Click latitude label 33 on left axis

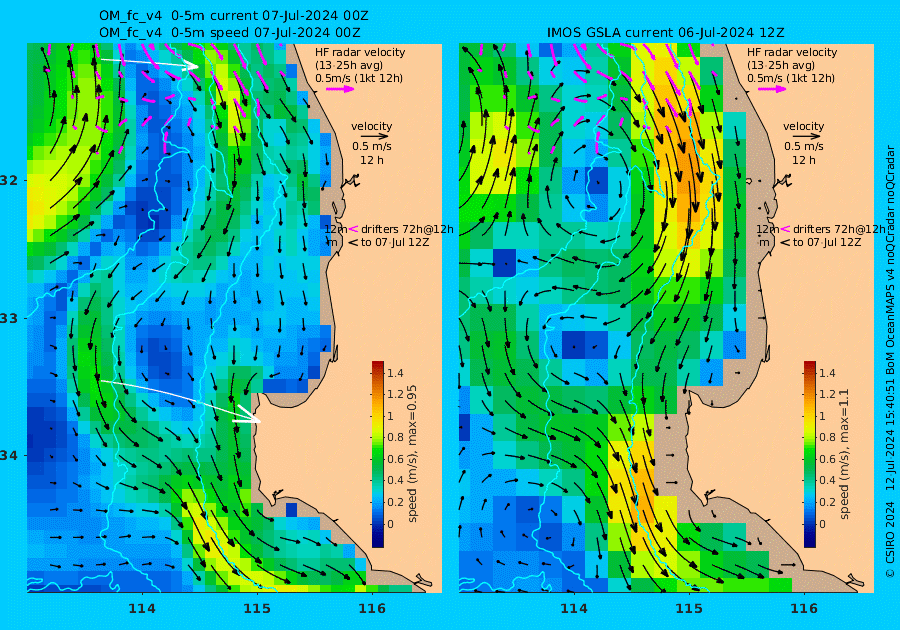tap(9, 318)
